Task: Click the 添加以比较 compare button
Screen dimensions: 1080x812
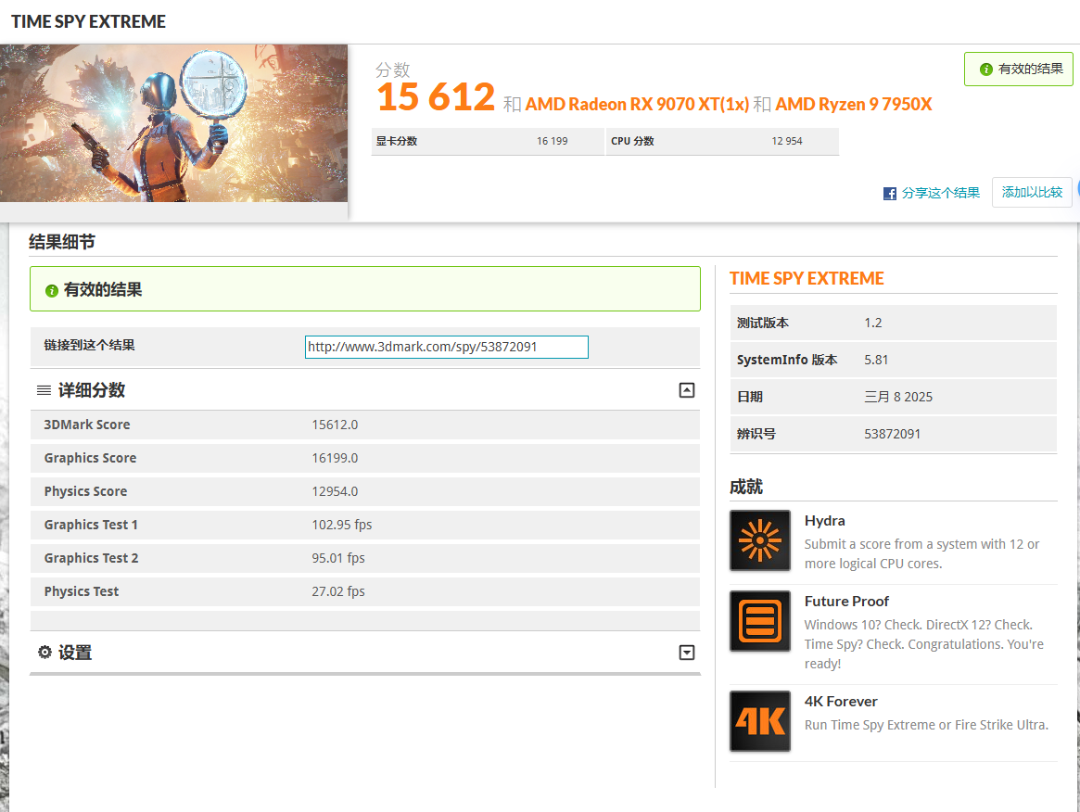Action: point(1032,192)
